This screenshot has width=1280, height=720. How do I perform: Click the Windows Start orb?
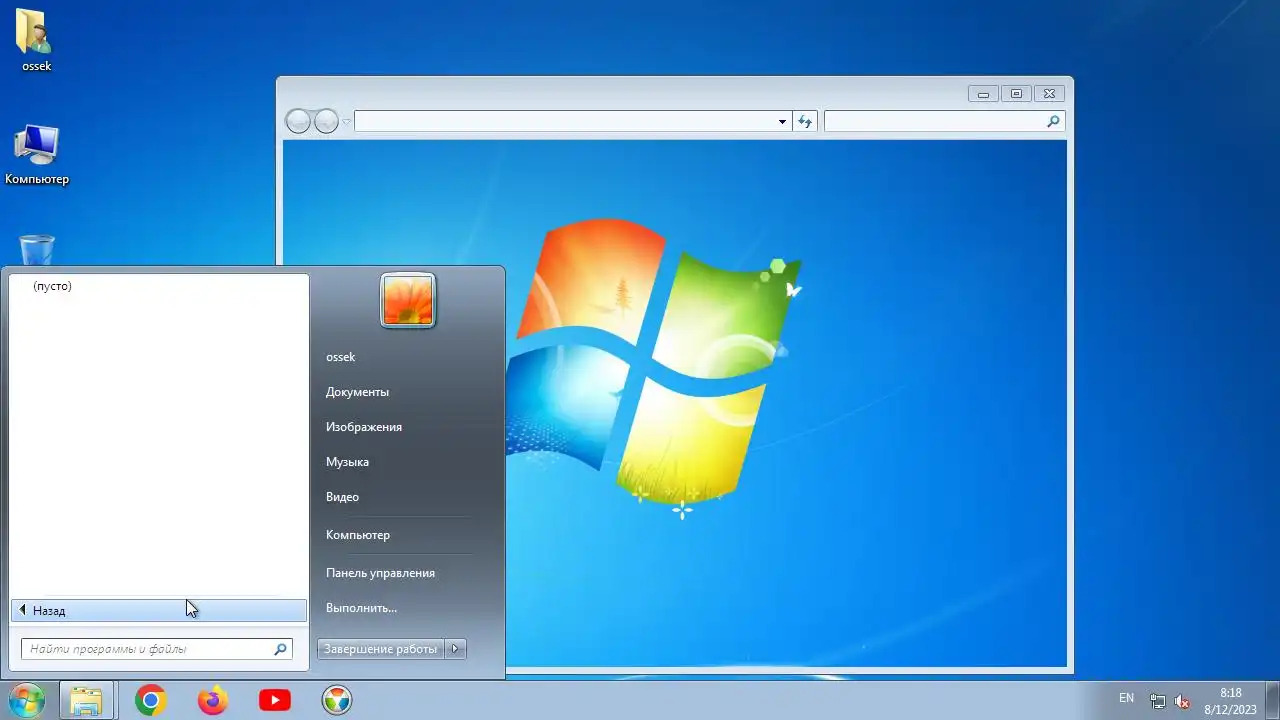[x=26, y=701]
